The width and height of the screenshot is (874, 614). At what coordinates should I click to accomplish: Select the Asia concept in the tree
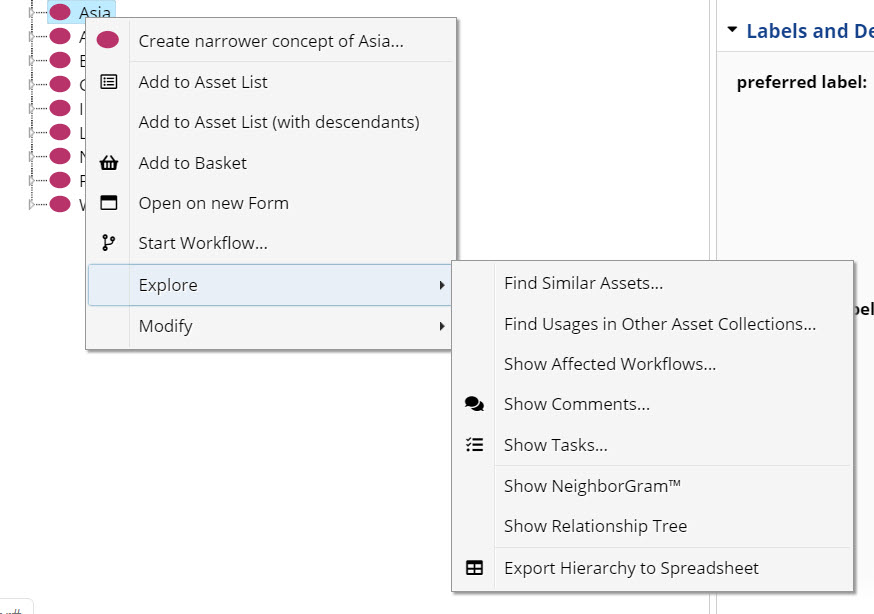[94, 13]
